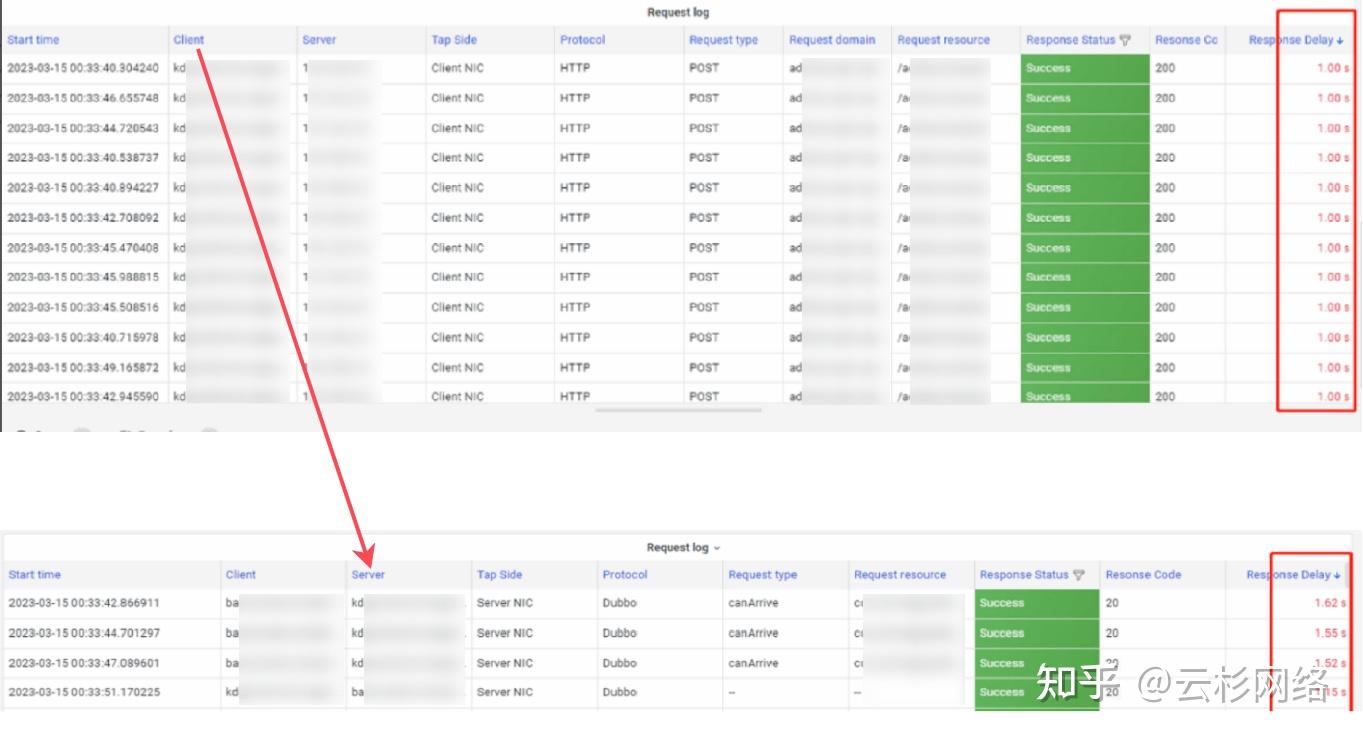Select Dubbo row starting 2023-03-15 00:33:42.866911
The height and width of the screenshot is (739, 1363).
(x=678, y=603)
